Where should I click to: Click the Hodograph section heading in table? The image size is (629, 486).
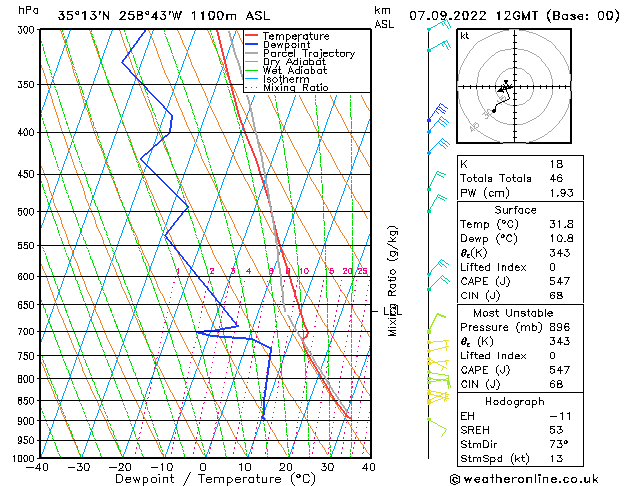click(x=515, y=401)
